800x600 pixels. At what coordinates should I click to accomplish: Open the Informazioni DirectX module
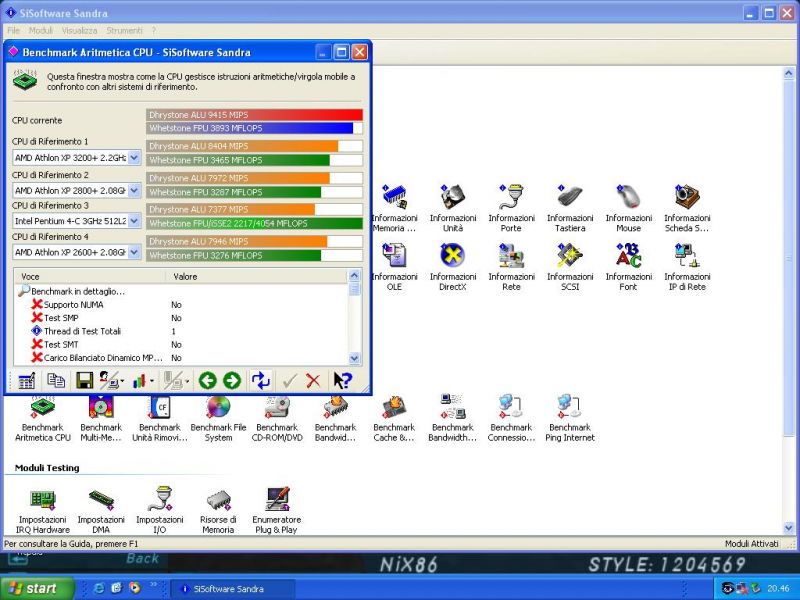coord(453,267)
